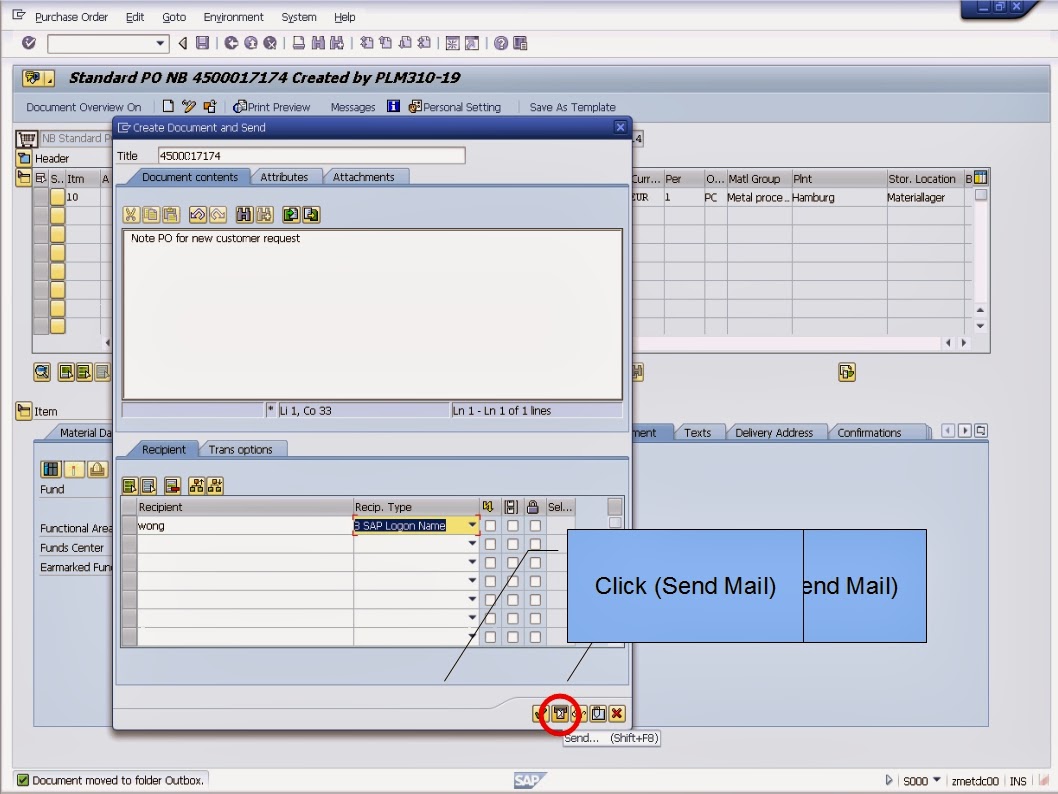Tick Copy checkbox in second recipient row

click(x=513, y=544)
